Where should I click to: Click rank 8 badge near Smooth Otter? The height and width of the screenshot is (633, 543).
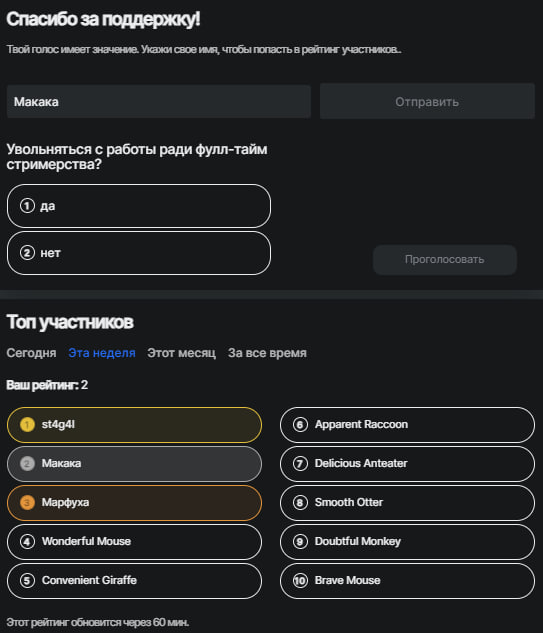(x=300, y=503)
